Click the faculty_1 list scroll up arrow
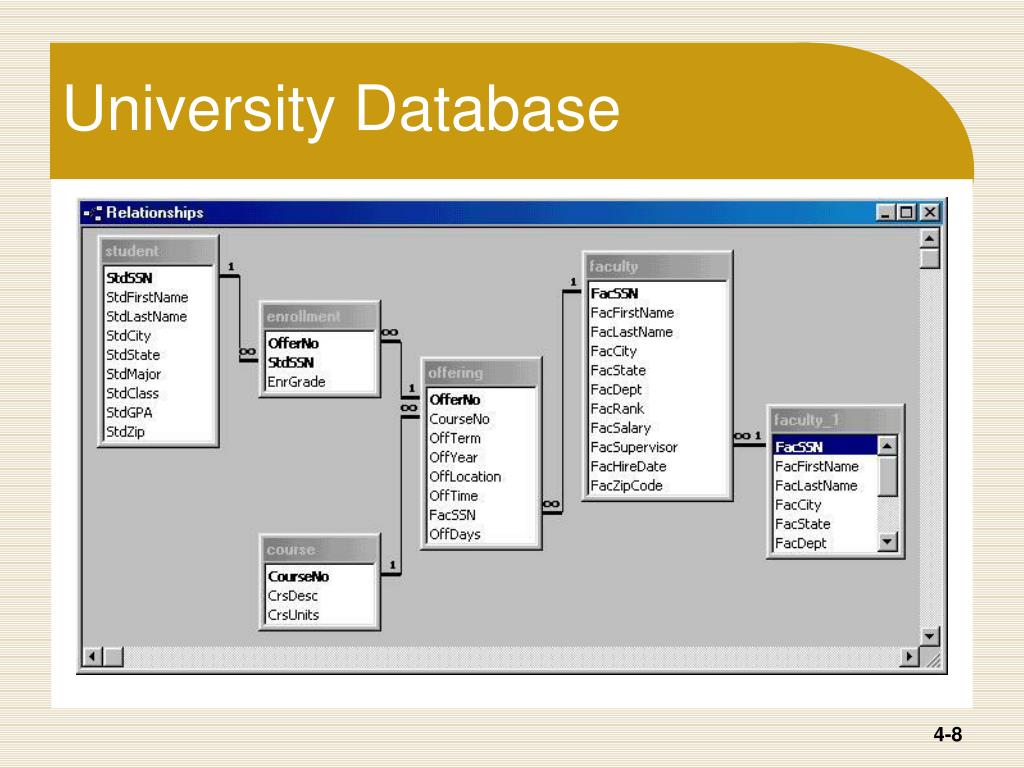The image size is (1024, 768). (887, 446)
